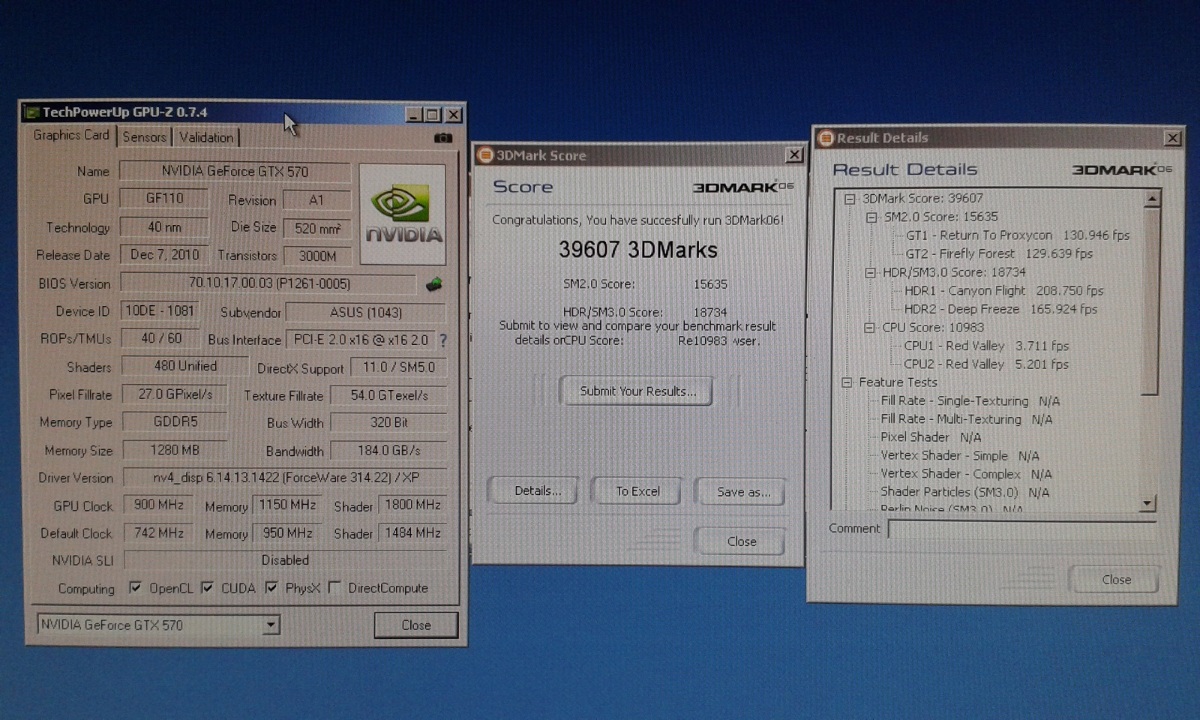This screenshot has width=1200, height=720.
Task: Click the GPU-Z title bar icon
Action: [32, 113]
